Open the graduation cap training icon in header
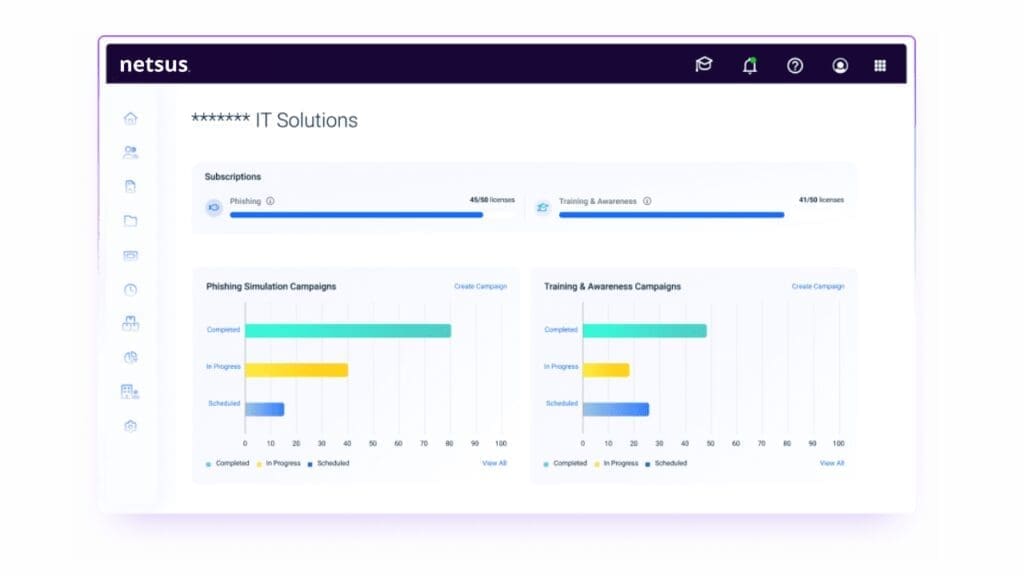The image size is (1024, 576). [704, 65]
